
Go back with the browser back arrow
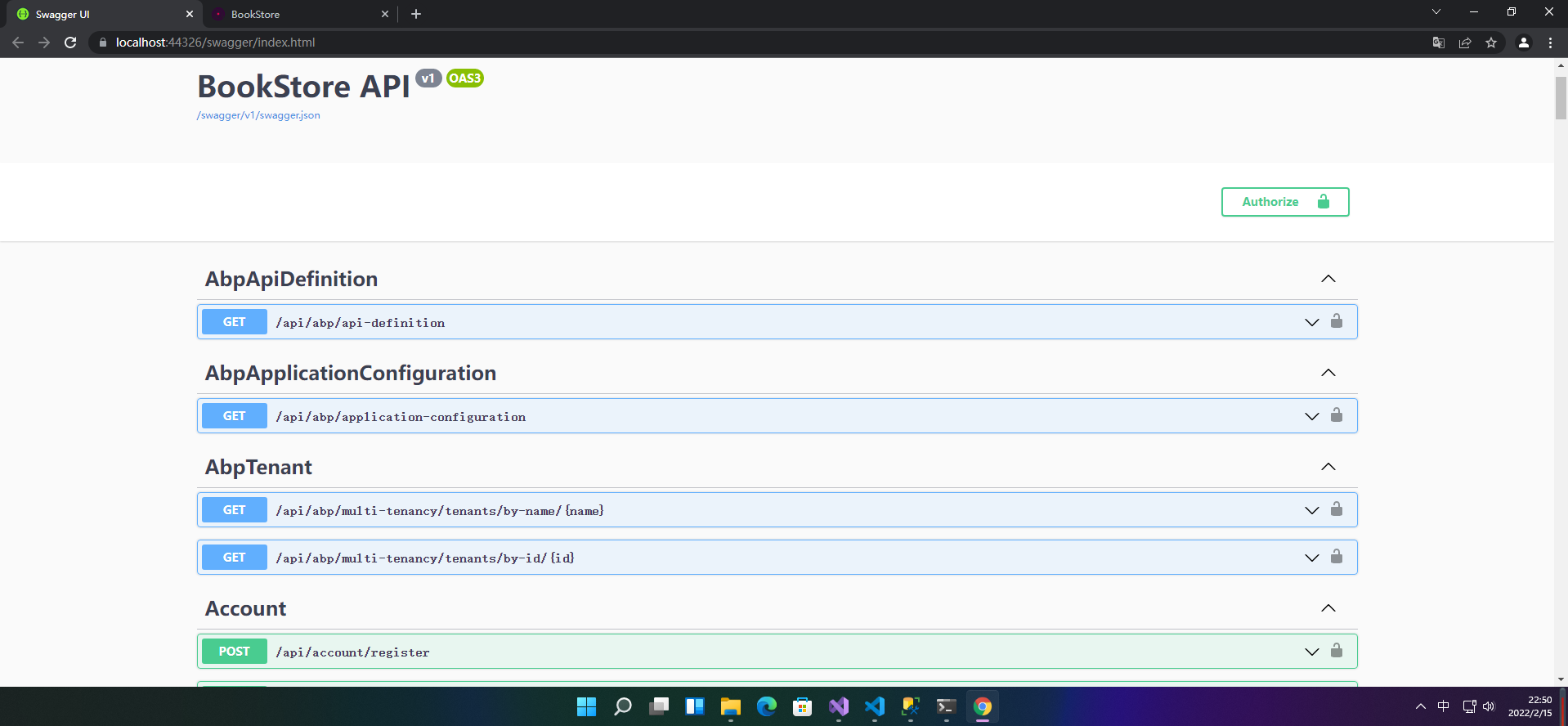[18, 43]
